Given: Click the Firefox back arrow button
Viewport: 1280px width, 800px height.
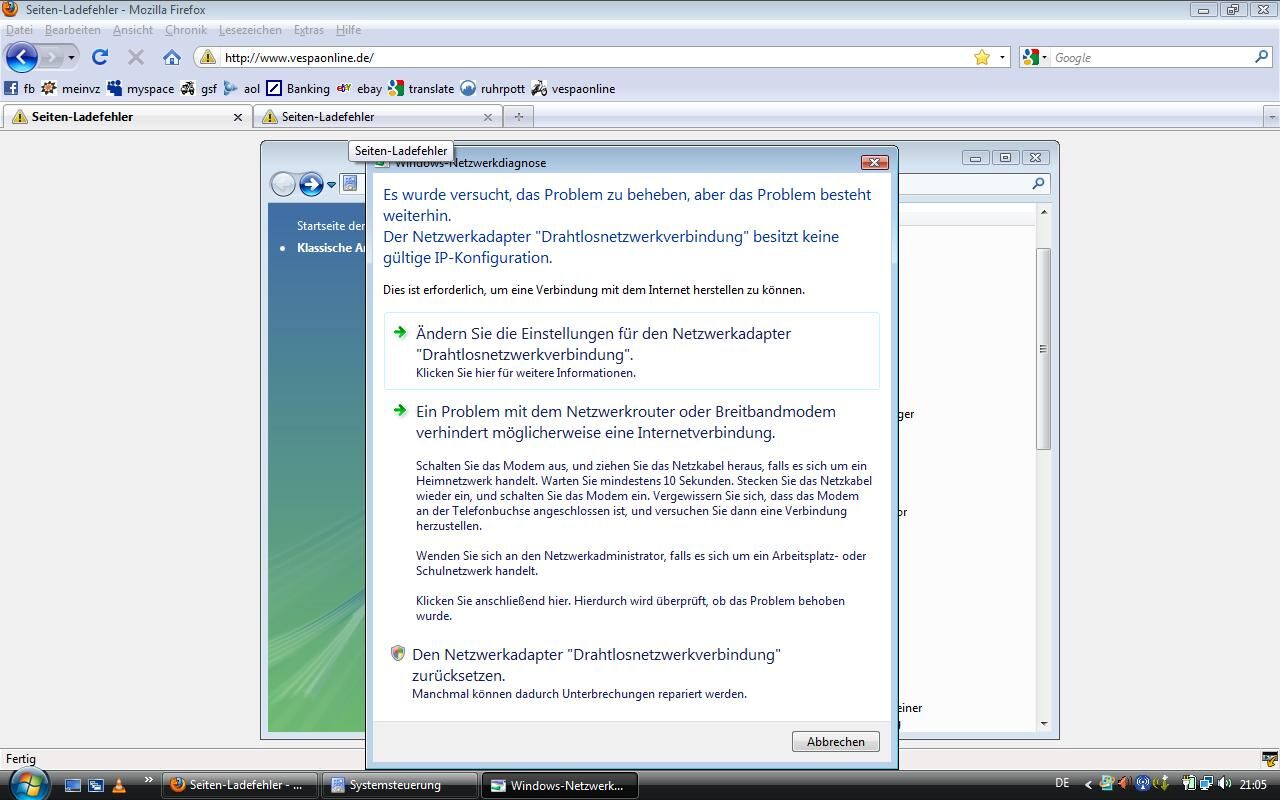Looking at the screenshot, I should coord(22,57).
